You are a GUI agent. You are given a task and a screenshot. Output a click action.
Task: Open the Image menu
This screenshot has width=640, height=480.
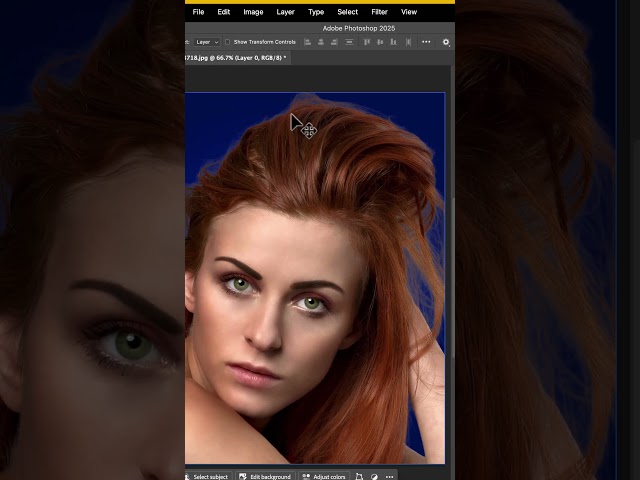(x=253, y=12)
